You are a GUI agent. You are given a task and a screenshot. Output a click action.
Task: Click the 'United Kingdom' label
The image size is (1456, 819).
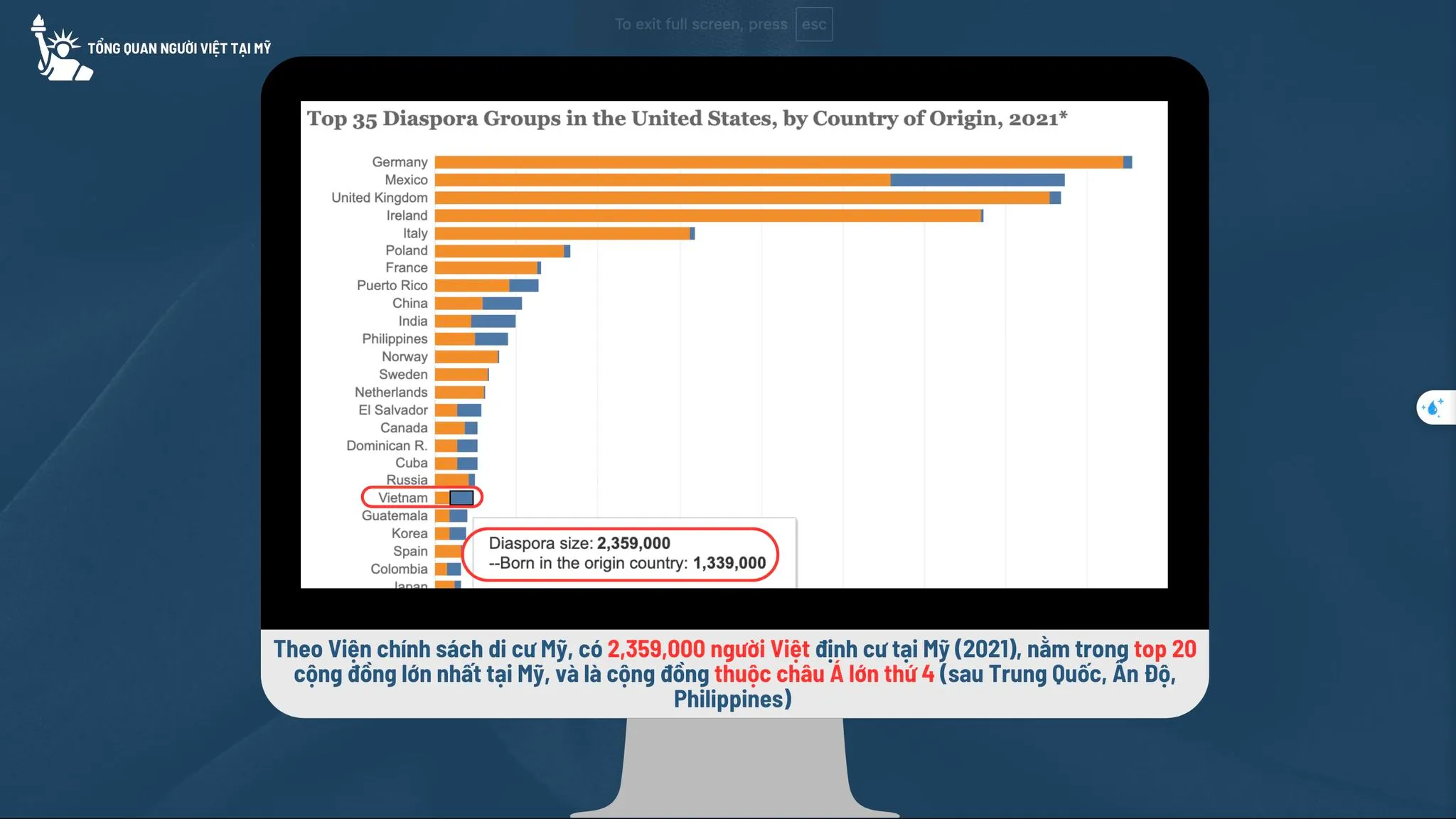tap(380, 198)
